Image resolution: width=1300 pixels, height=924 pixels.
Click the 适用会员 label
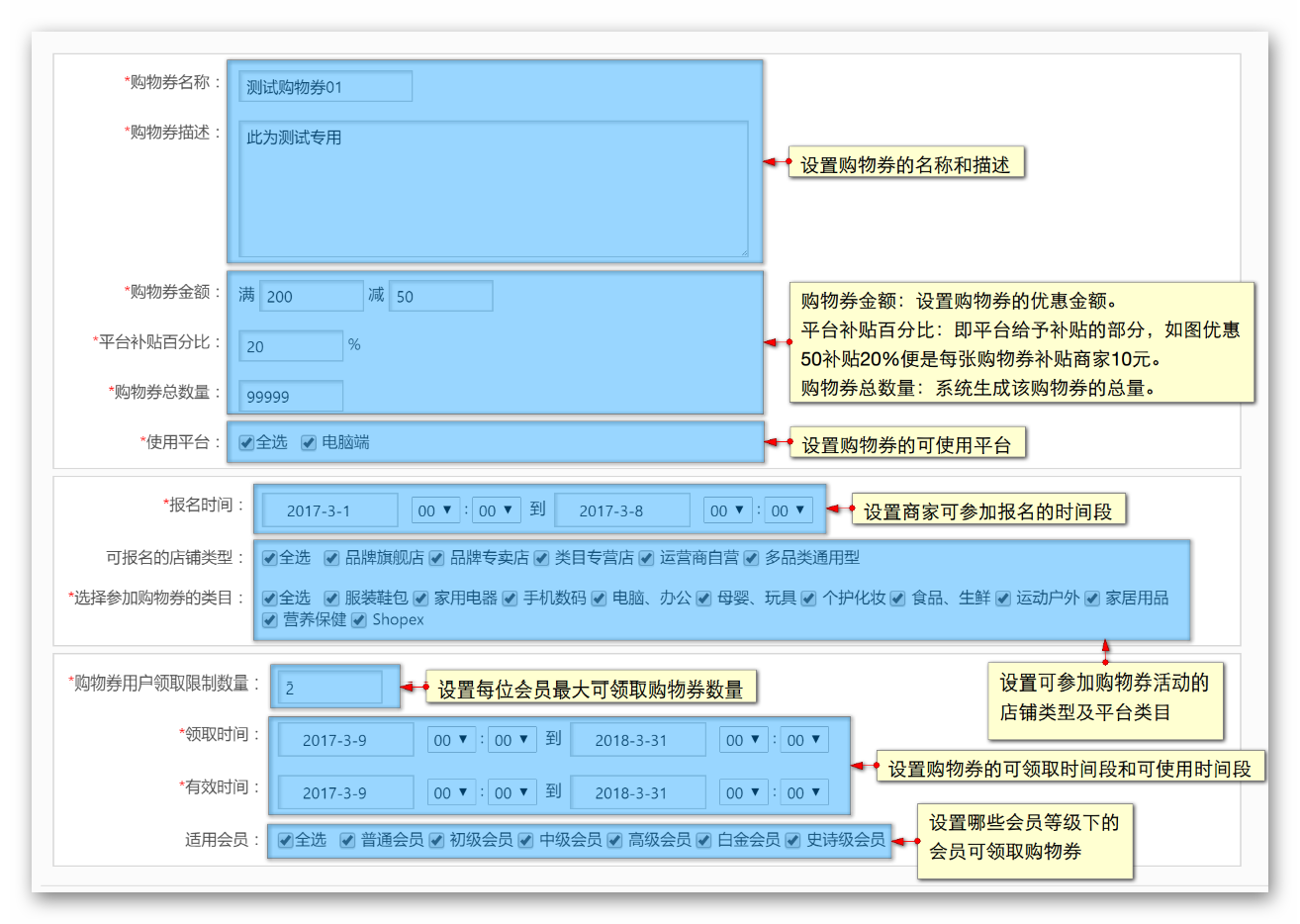point(222,840)
